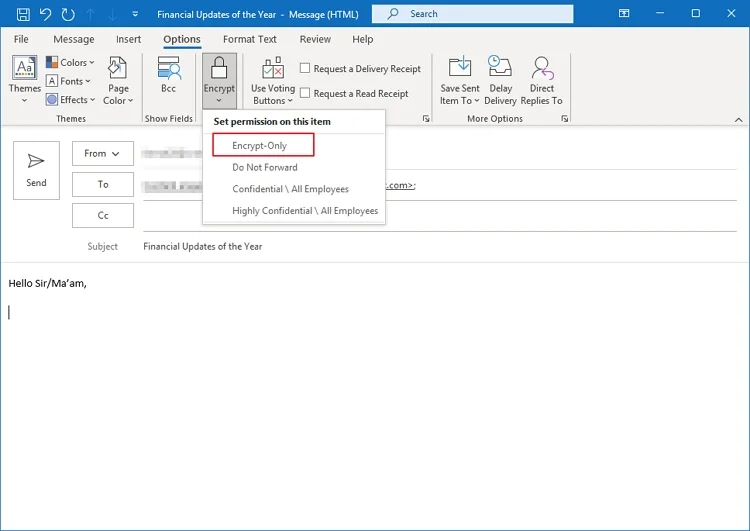Open the Page Color dropdown

click(118, 80)
